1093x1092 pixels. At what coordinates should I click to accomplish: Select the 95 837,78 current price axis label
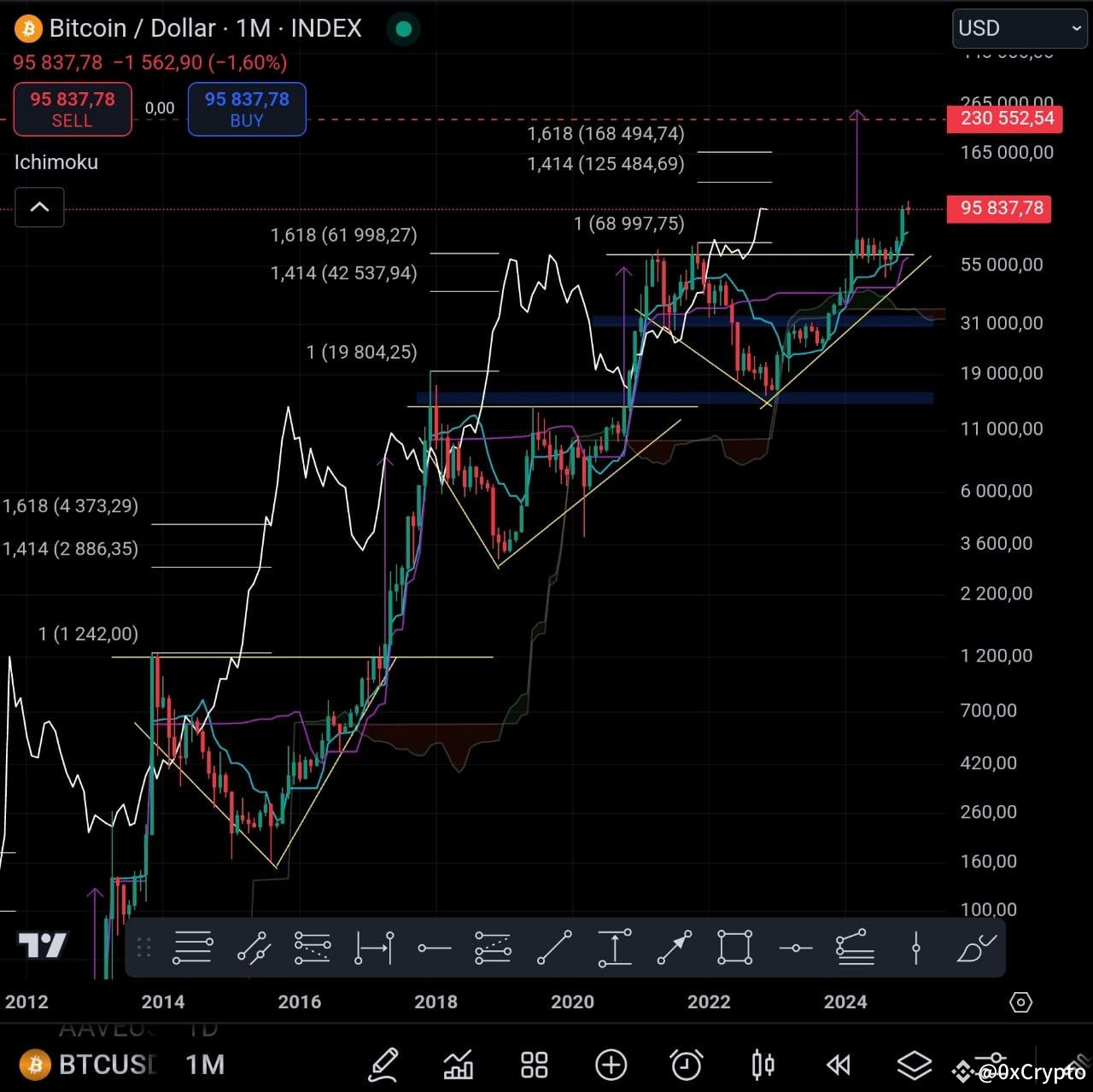(1000, 207)
